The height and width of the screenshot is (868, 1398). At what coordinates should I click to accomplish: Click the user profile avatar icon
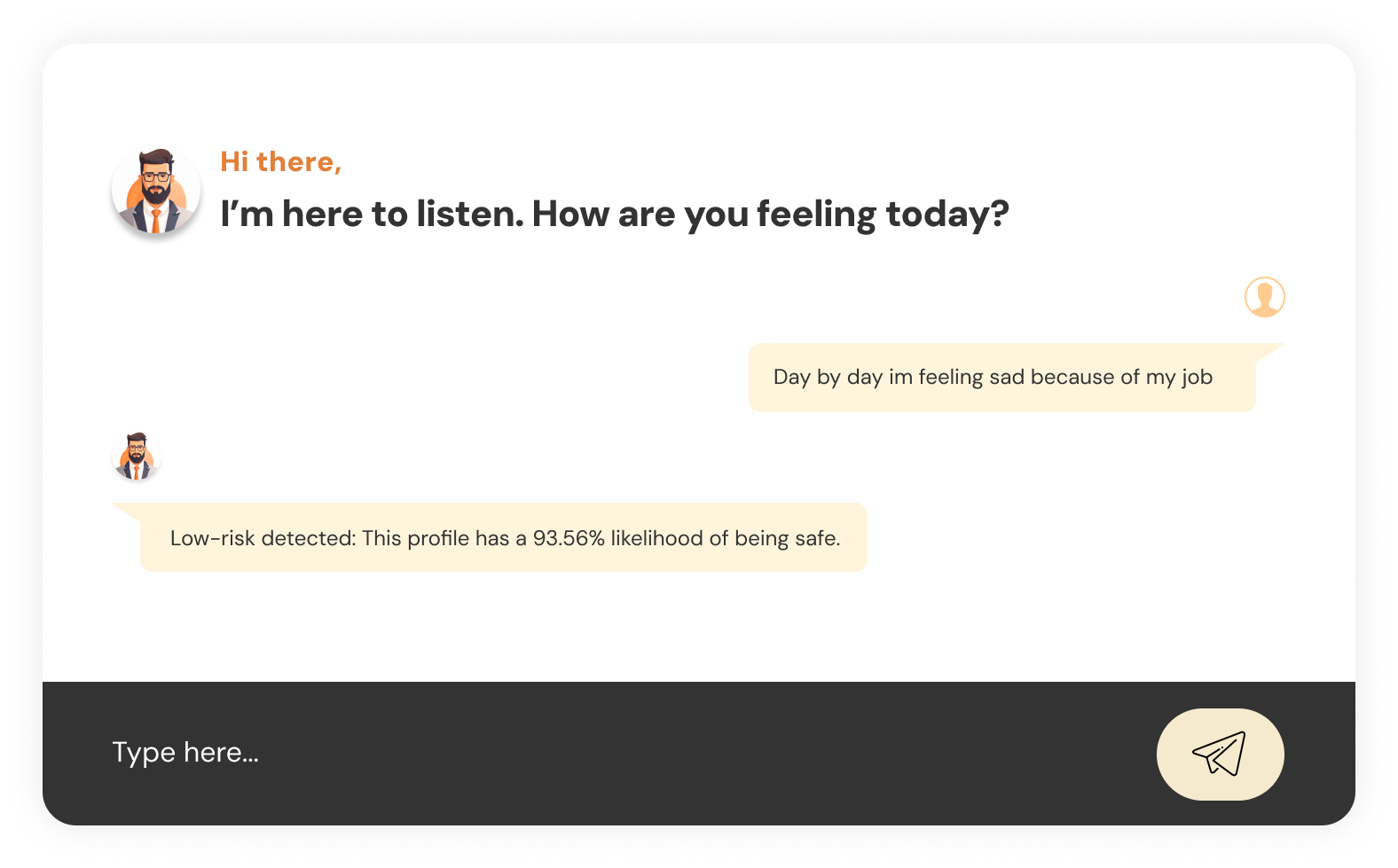pyautogui.click(x=1264, y=297)
